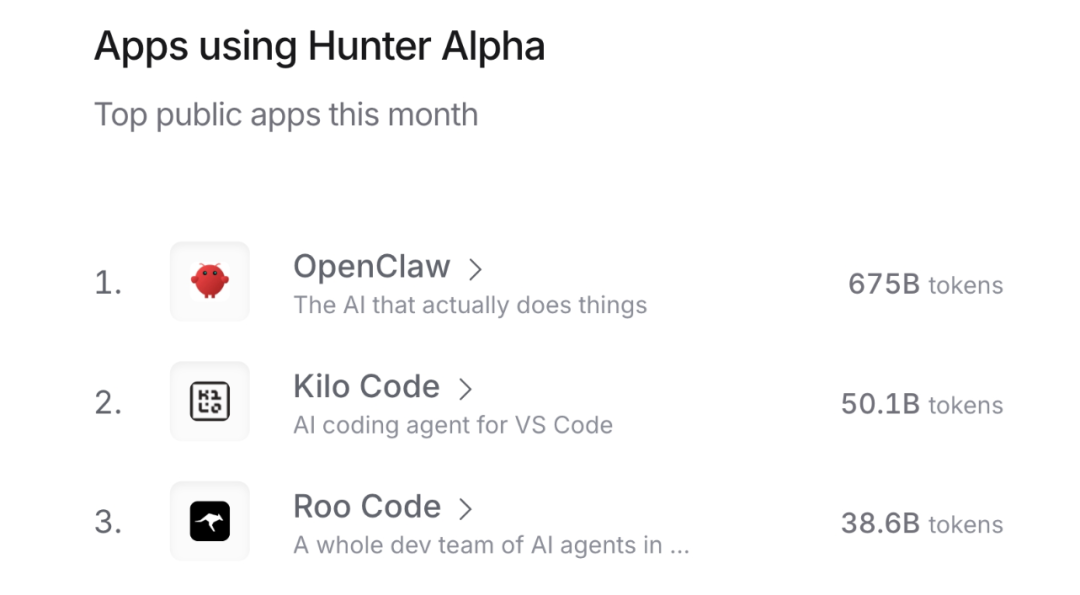Screen dimensions: 1080x595
Task: Click rank number 3 in the list
Action: [108, 522]
